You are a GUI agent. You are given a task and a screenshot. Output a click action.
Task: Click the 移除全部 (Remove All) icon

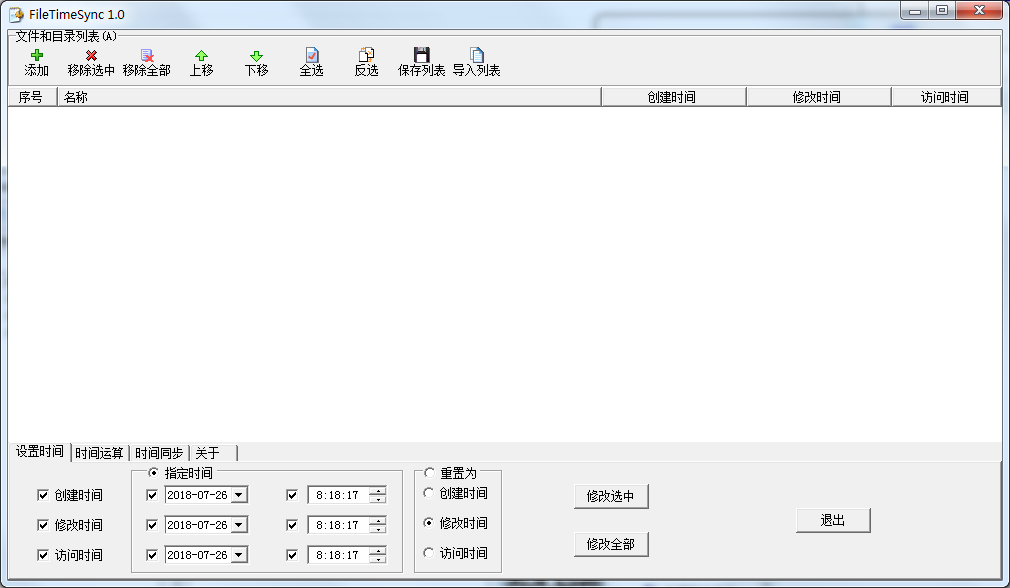(x=146, y=58)
